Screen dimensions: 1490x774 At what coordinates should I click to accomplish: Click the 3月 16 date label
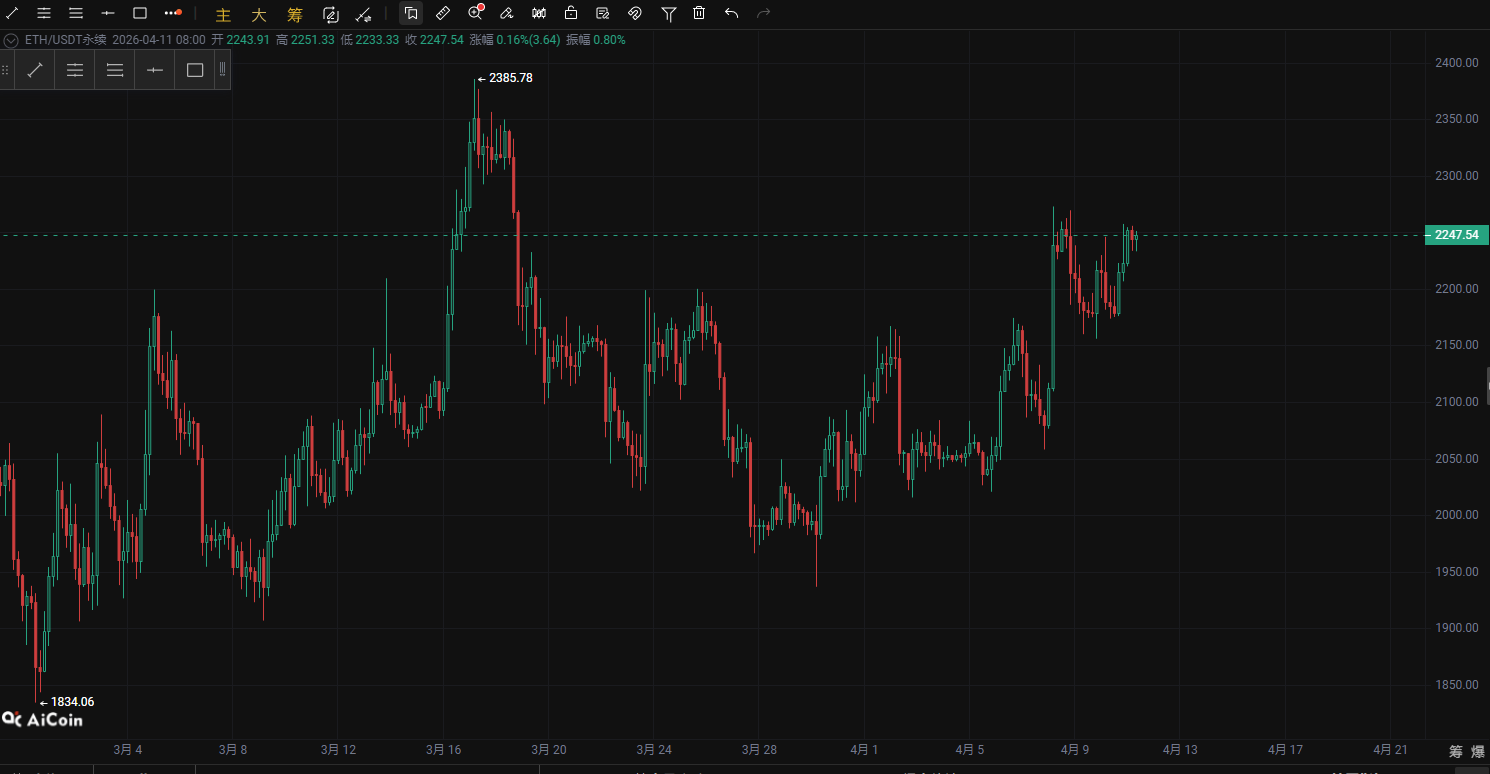click(x=443, y=750)
